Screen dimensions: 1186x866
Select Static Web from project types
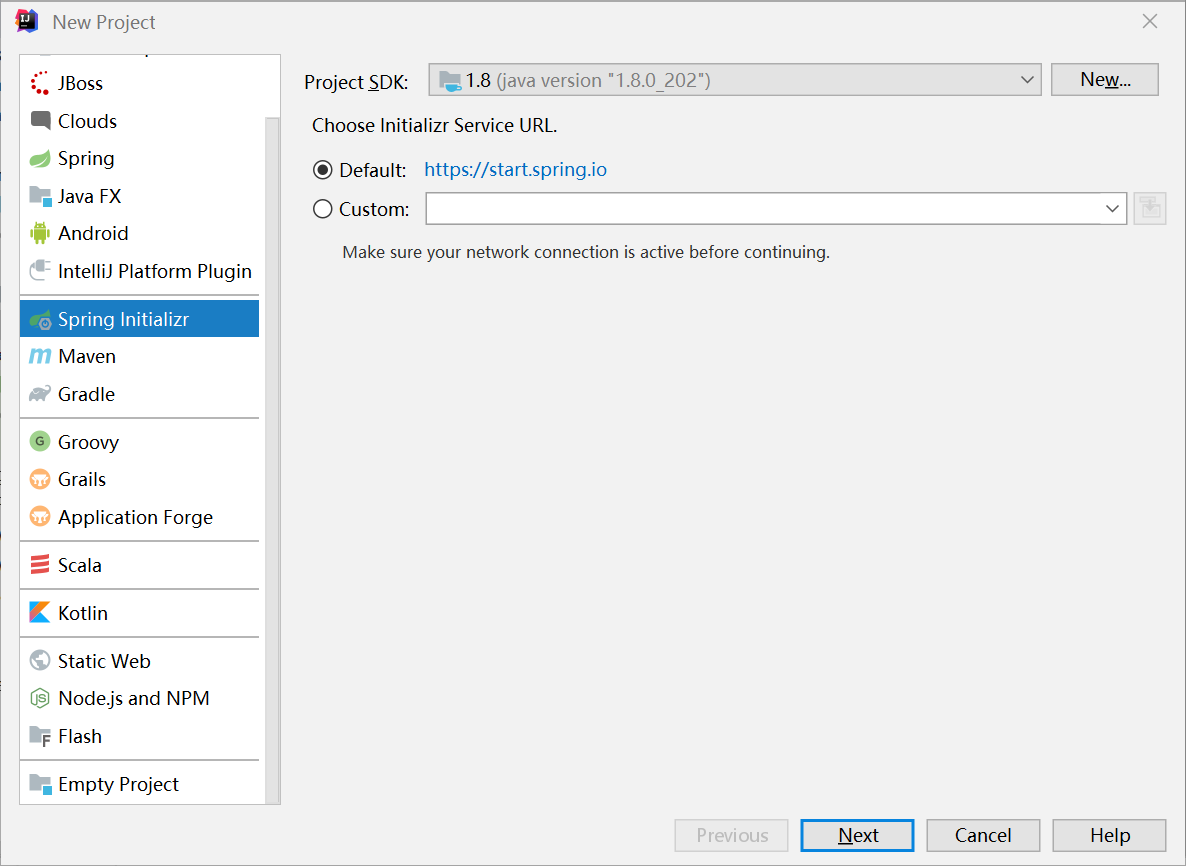tap(104, 661)
